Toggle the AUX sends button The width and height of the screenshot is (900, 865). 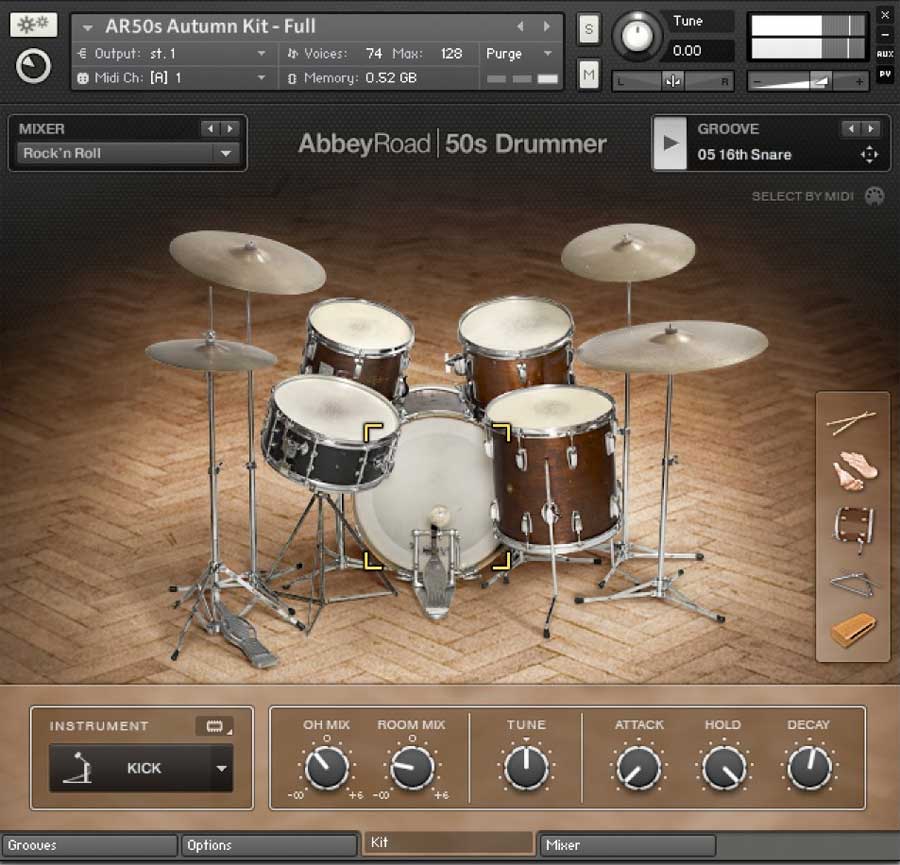pos(885,53)
